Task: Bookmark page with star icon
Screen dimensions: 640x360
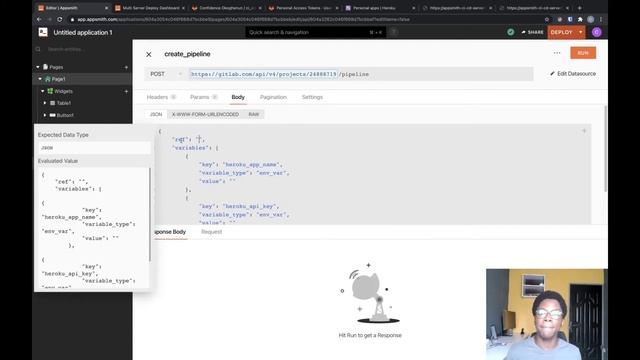Action: tap(547, 19)
